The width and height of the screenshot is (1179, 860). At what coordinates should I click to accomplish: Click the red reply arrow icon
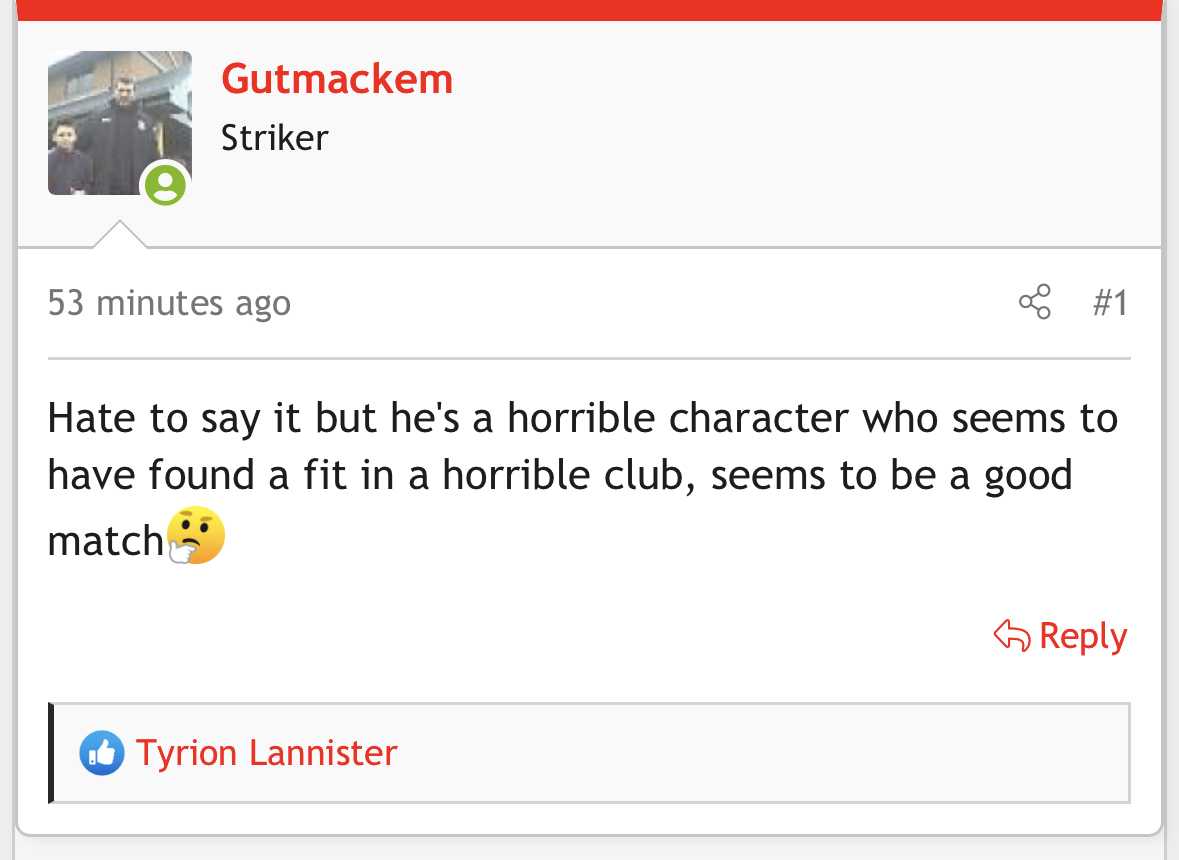click(x=1011, y=636)
